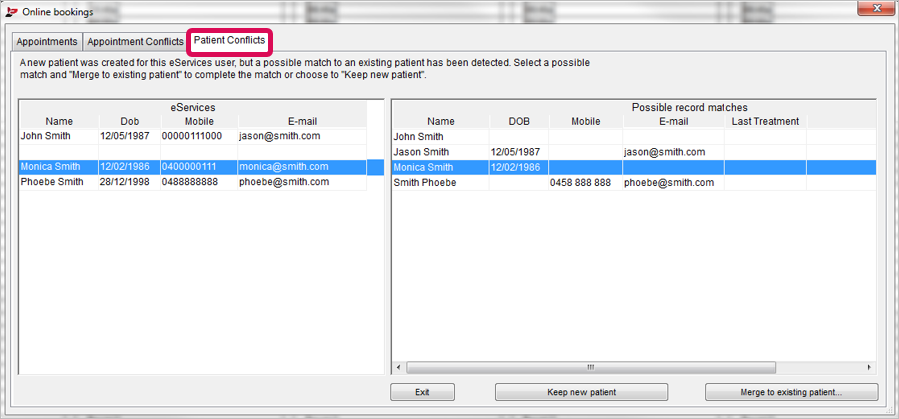Sort by the Last Treatment column header
The height and width of the screenshot is (419, 899).
click(765, 121)
